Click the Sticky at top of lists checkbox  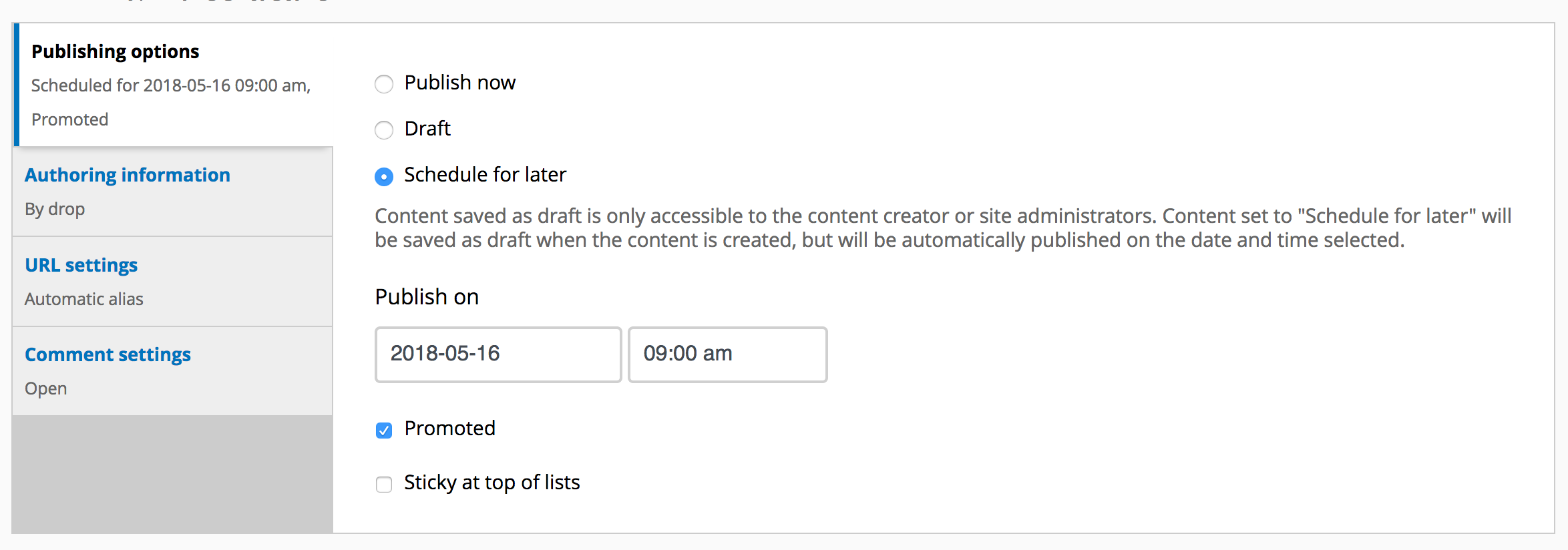[384, 485]
